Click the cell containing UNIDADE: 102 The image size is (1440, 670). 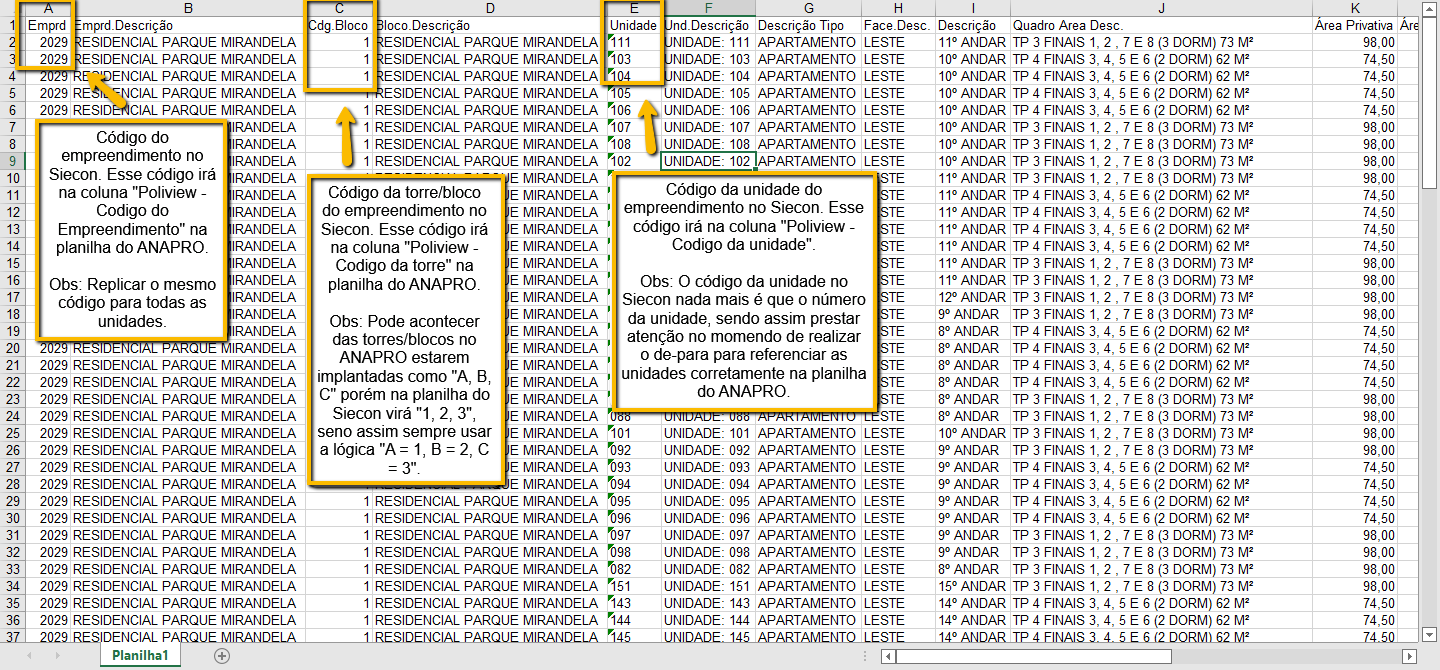[708, 161]
